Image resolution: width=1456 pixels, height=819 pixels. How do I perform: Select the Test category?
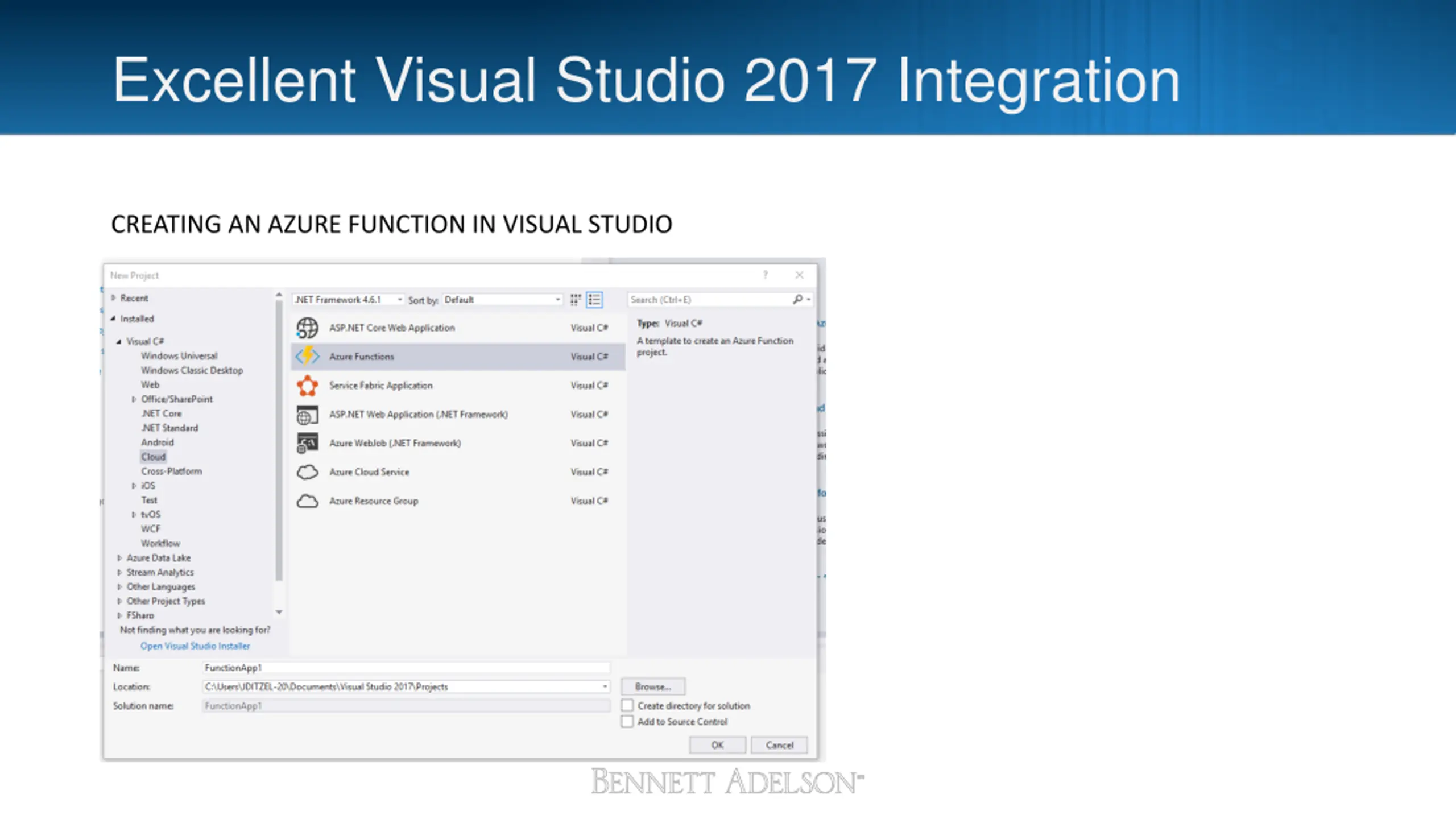149,500
